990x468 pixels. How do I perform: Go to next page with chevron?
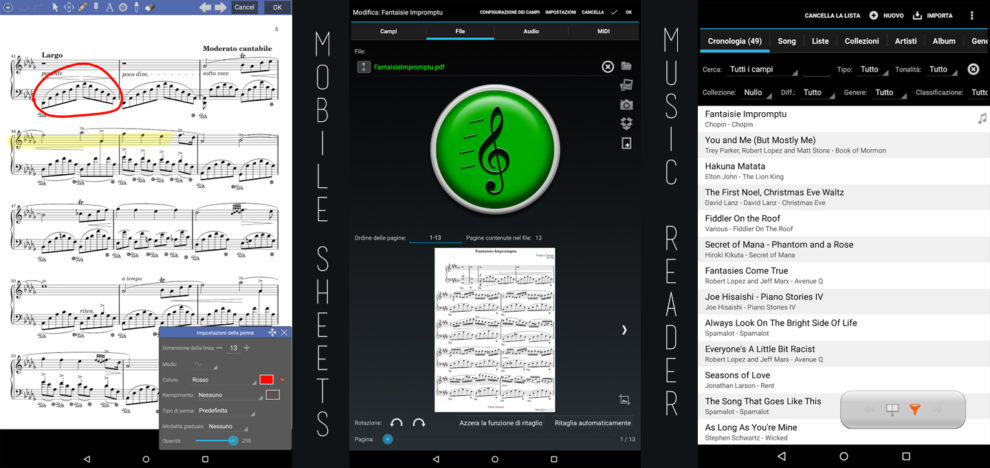click(624, 330)
